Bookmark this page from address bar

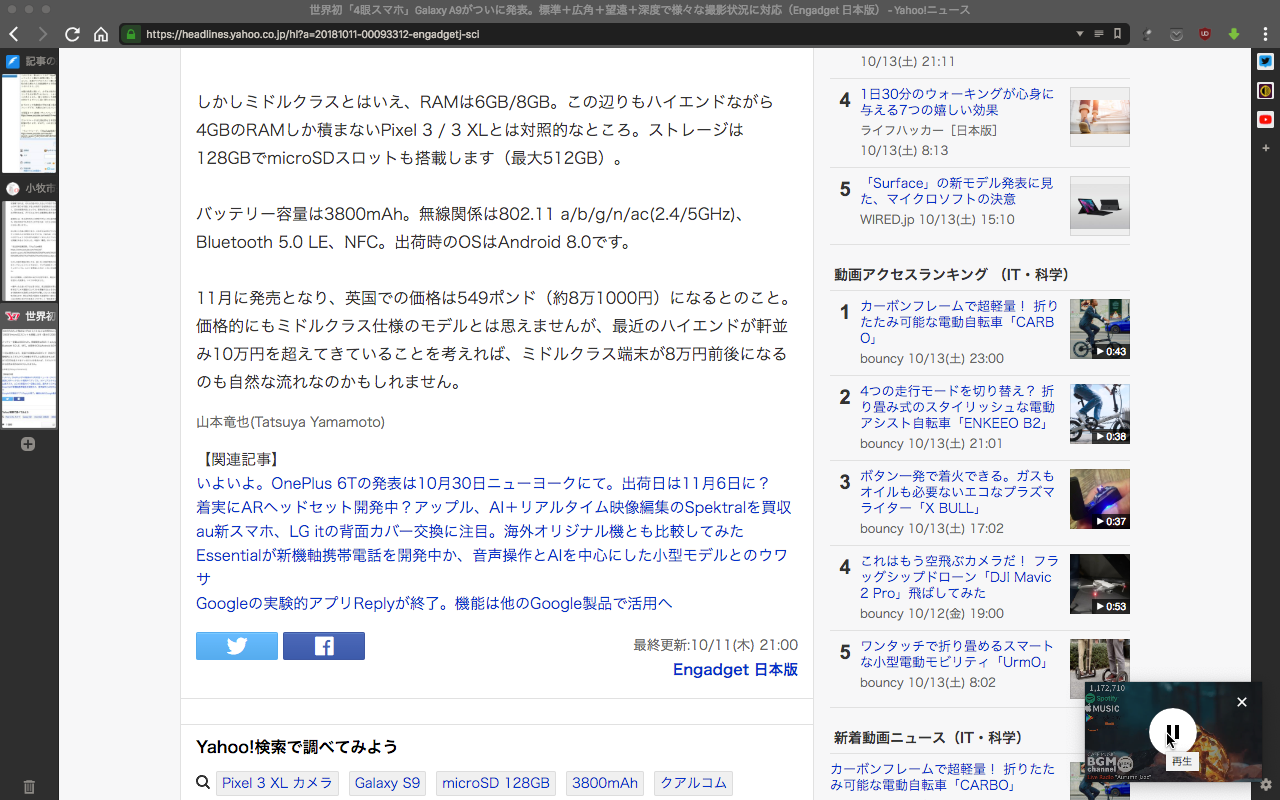point(1117,34)
